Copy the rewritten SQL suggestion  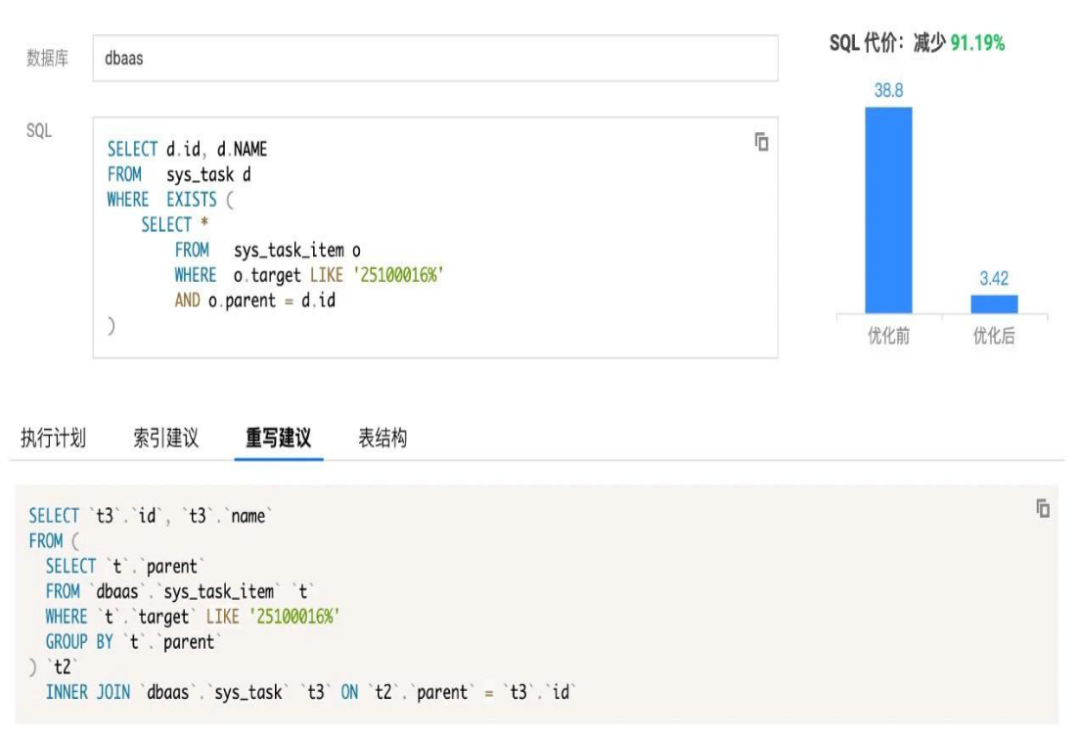click(x=1042, y=509)
